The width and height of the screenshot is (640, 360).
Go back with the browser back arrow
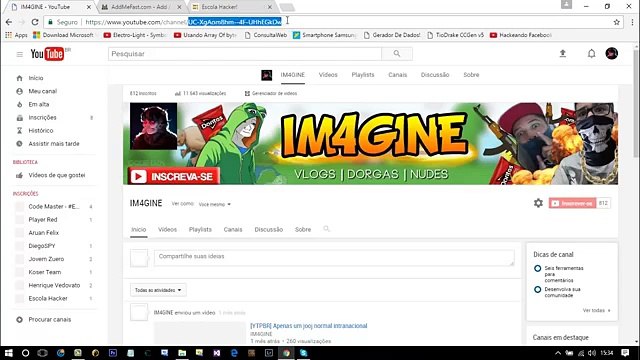(9, 22)
